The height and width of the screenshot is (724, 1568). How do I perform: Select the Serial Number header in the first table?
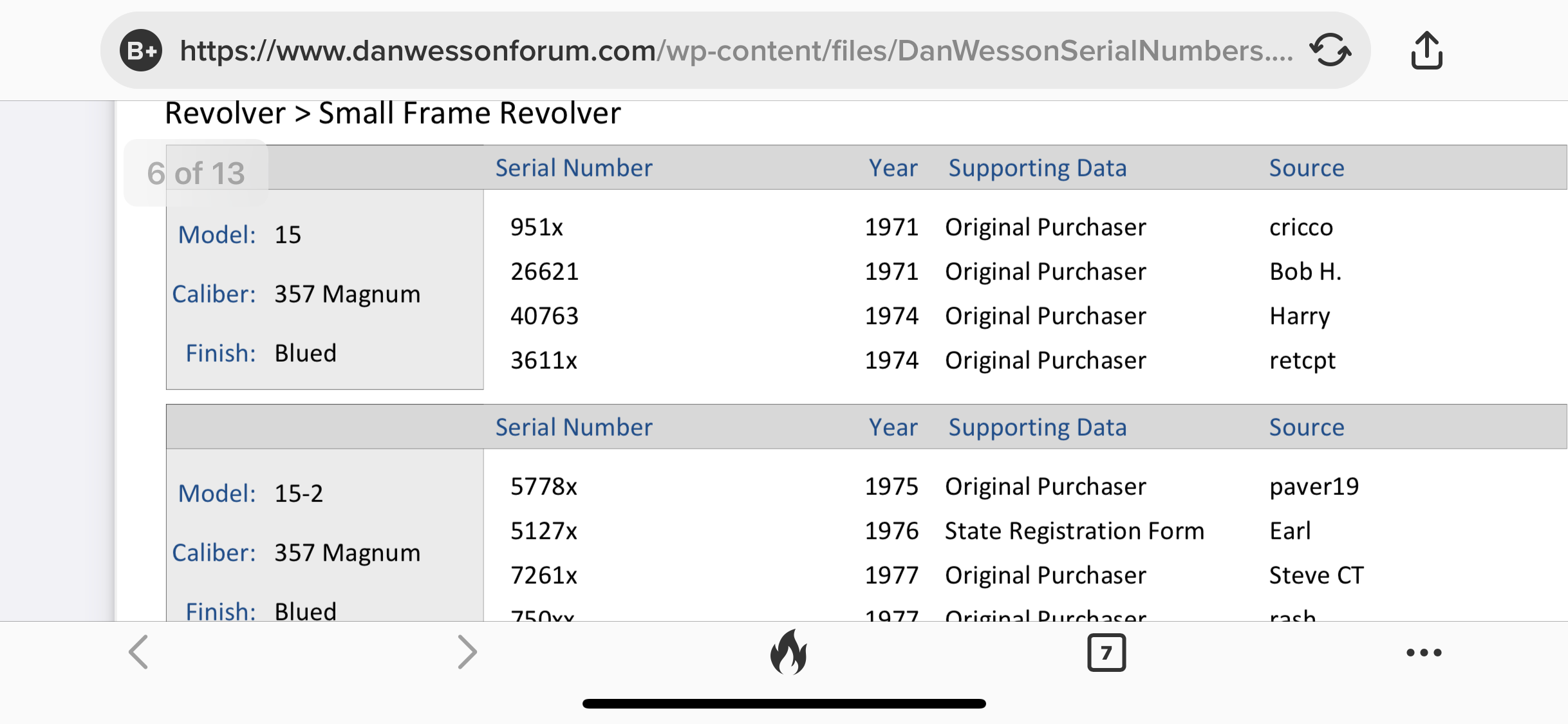point(574,168)
